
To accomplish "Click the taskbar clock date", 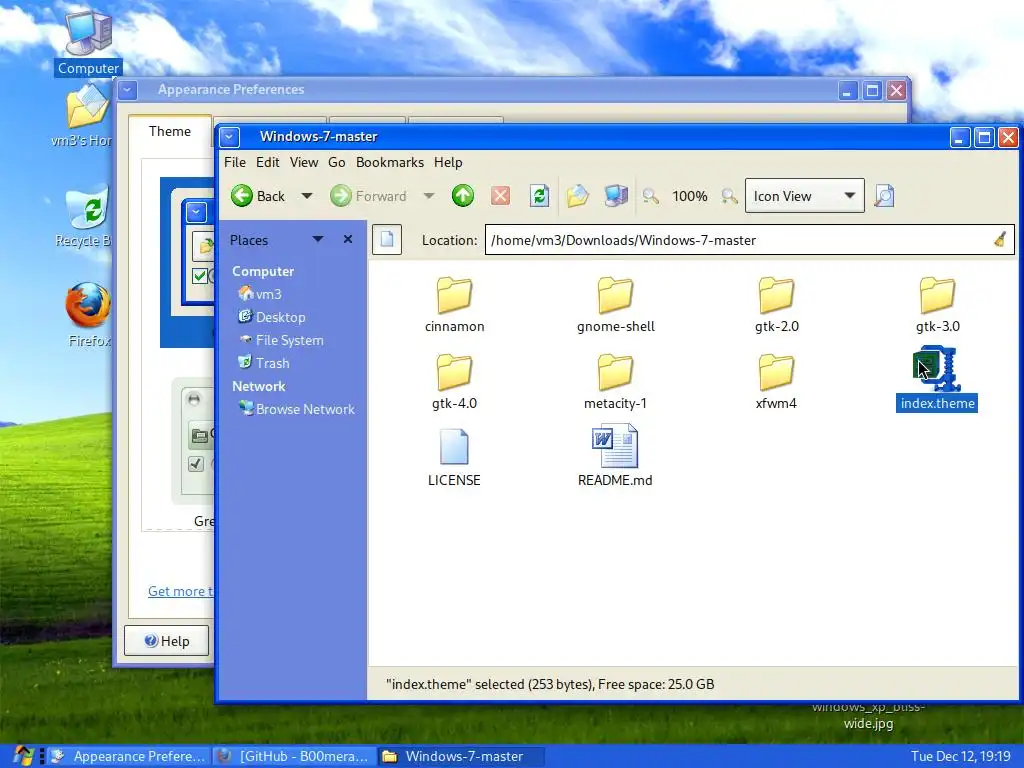I will click(x=961, y=756).
